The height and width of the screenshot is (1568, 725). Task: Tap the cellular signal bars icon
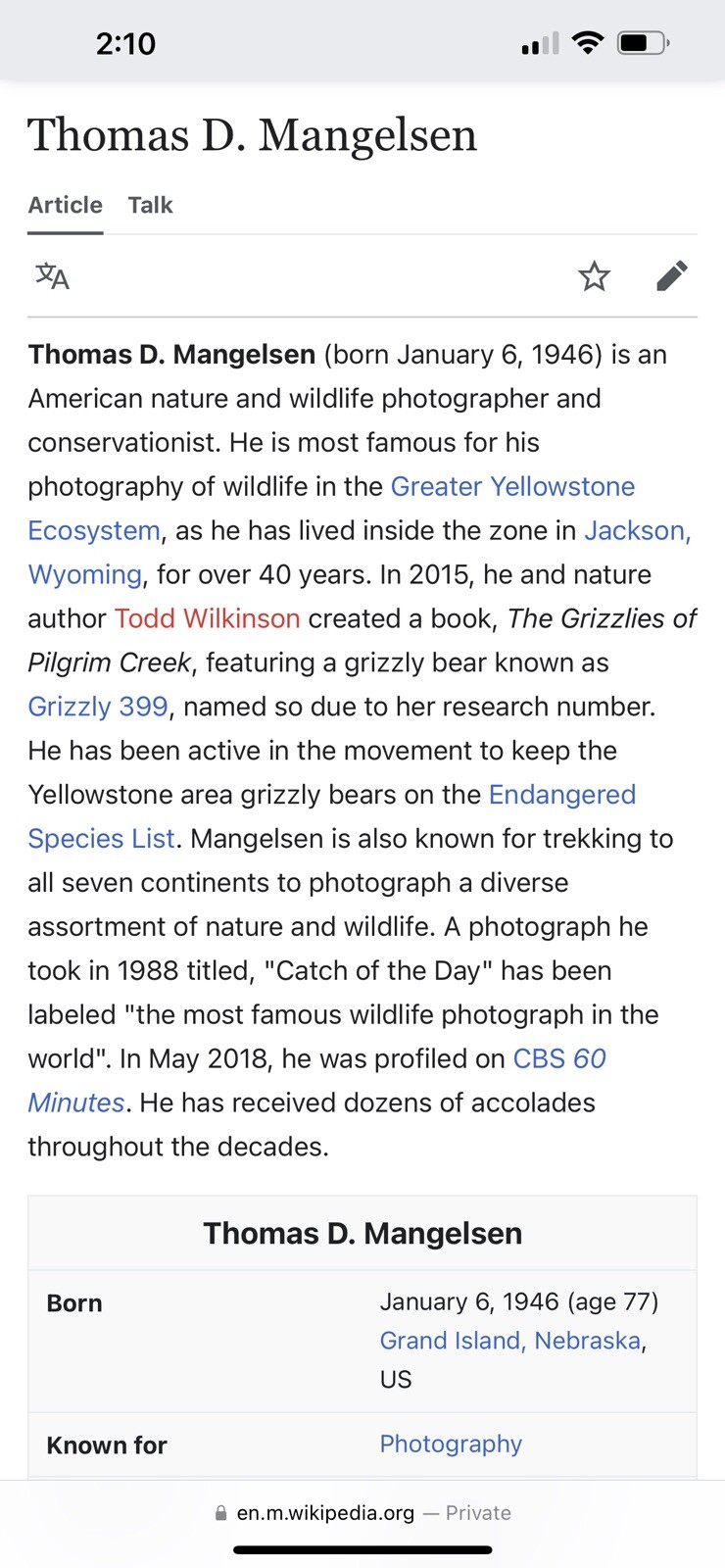coord(540,43)
